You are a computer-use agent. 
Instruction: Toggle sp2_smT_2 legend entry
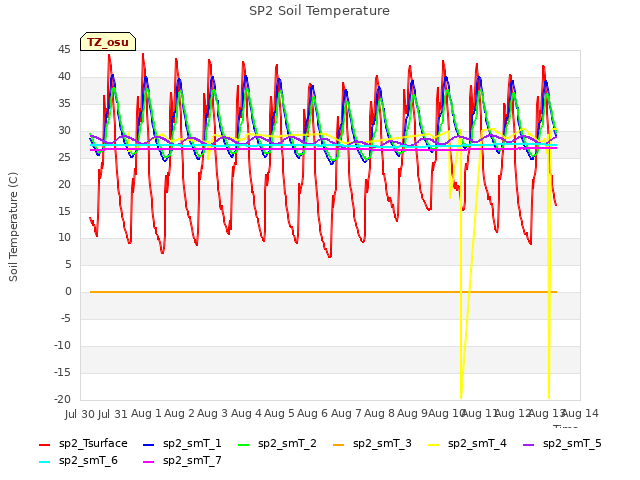click(277, 444)
